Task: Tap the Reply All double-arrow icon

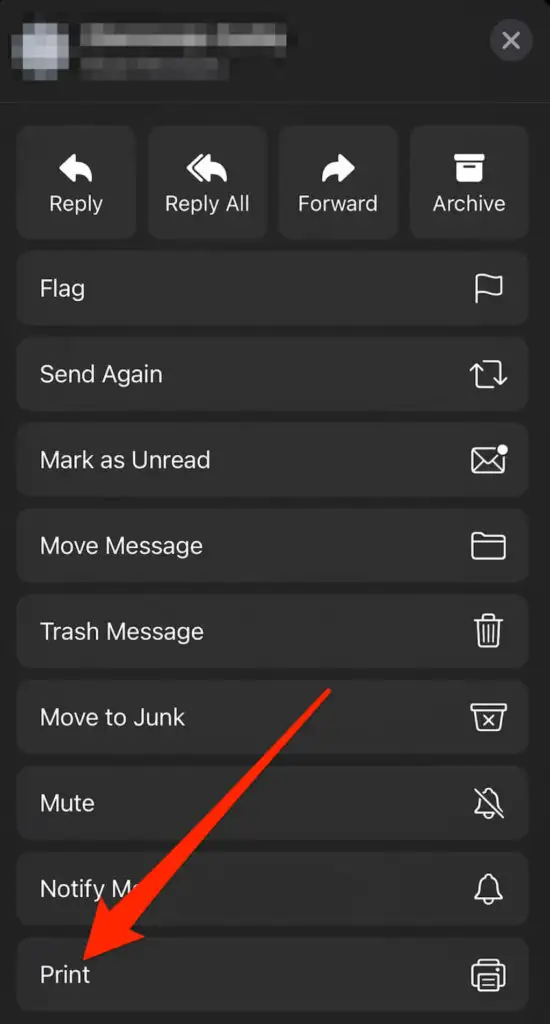Action: pyautogui.click(x=206, y=169)
